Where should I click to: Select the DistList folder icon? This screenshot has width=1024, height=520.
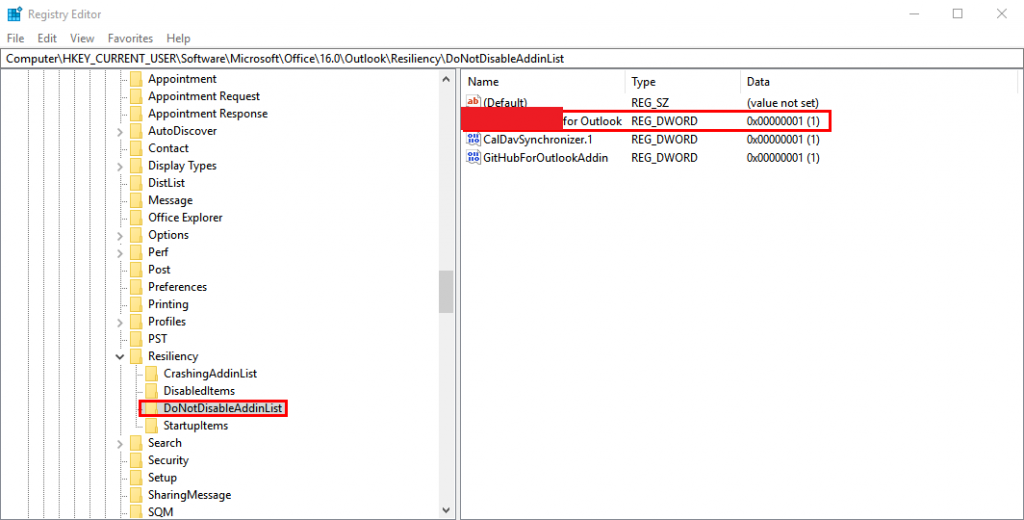point(136,183)
